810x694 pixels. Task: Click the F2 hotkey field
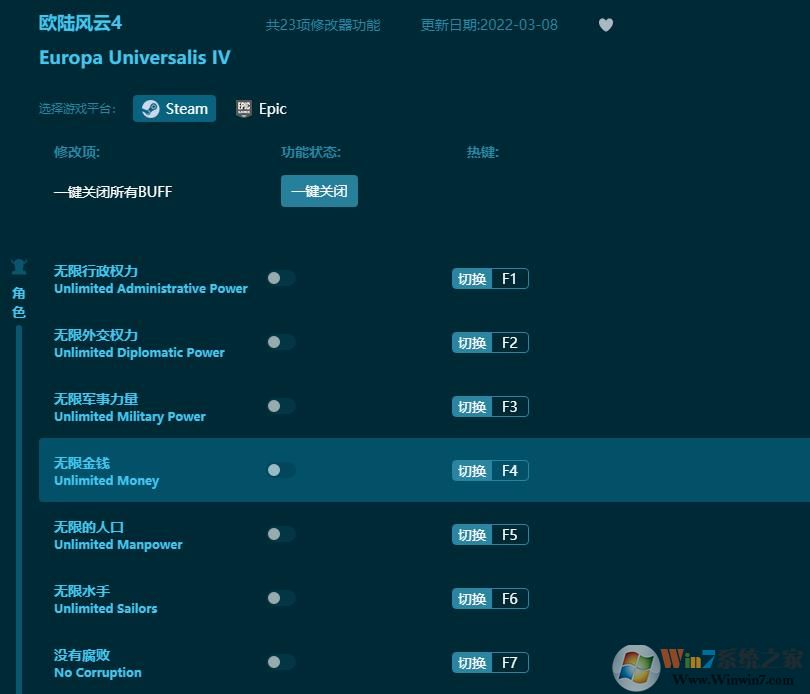[x=510, y=343]
